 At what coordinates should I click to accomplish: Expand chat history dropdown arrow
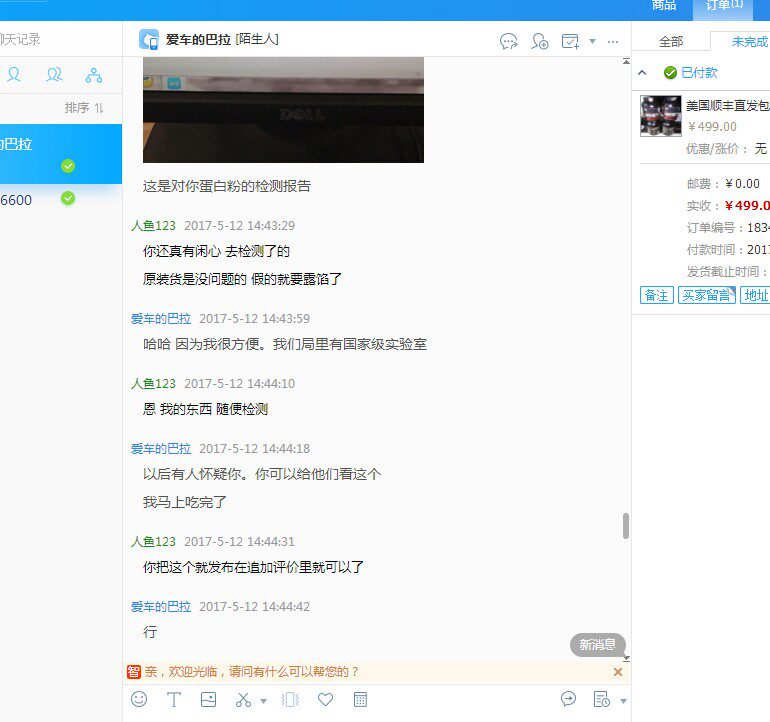pyautogui.click(x=623, y=701)
